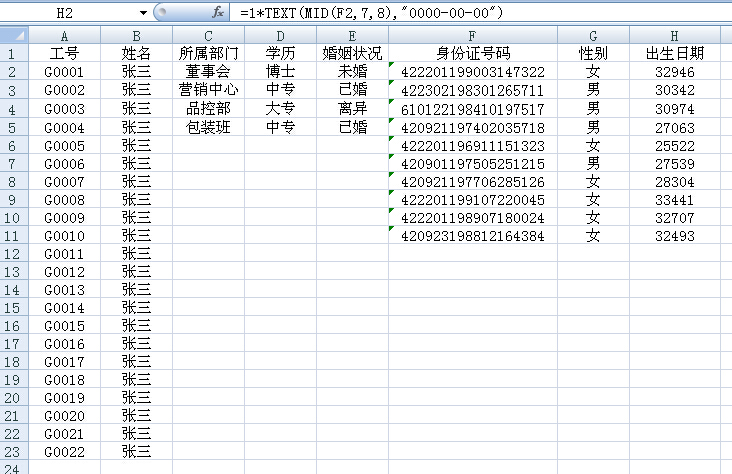Image resolution: width=732 pixels, height=474 pixels.
Task: Select ID number 610122198410197517
Action: [472, 109]
